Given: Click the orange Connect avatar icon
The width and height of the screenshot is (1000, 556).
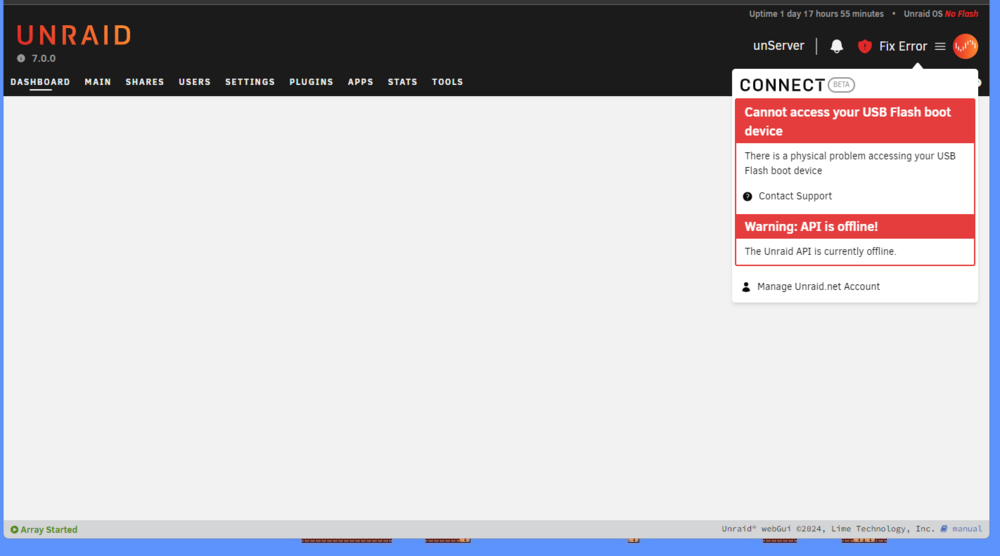Looking at the screenshot, I should [x=965, y=46].
